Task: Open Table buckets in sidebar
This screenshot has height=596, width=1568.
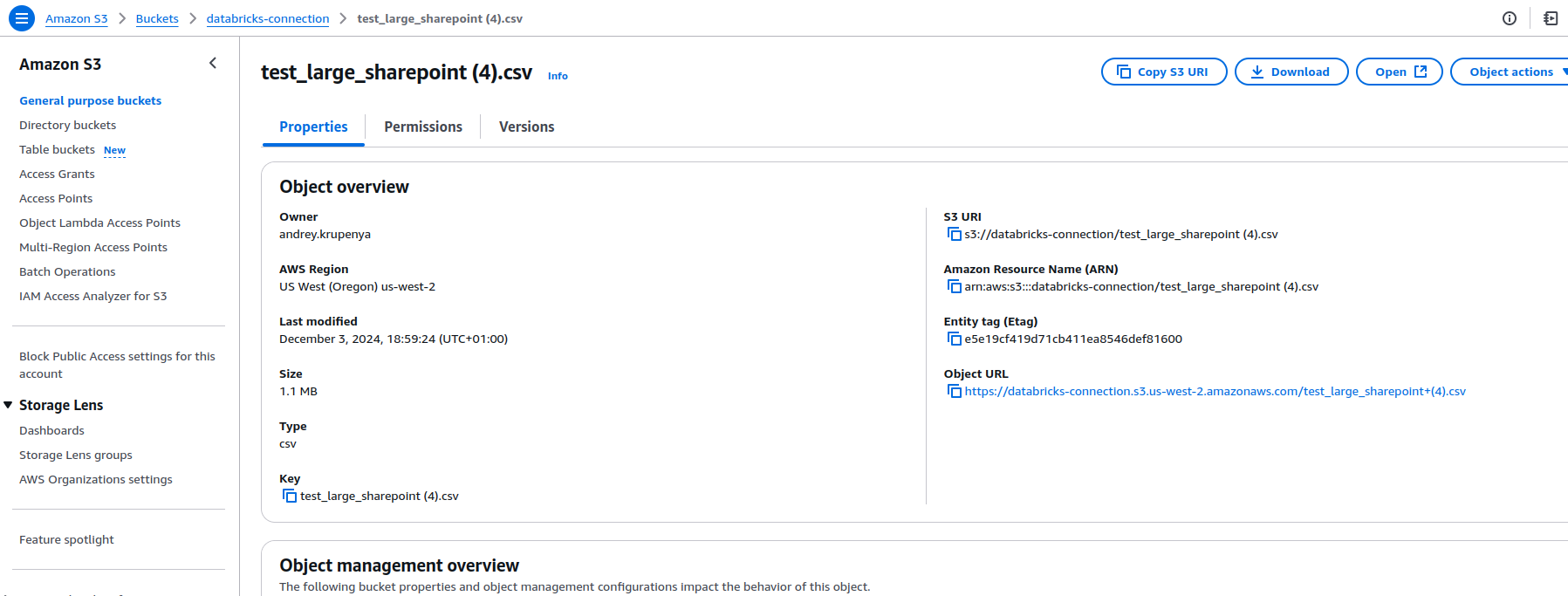Action: click(57, 149)
